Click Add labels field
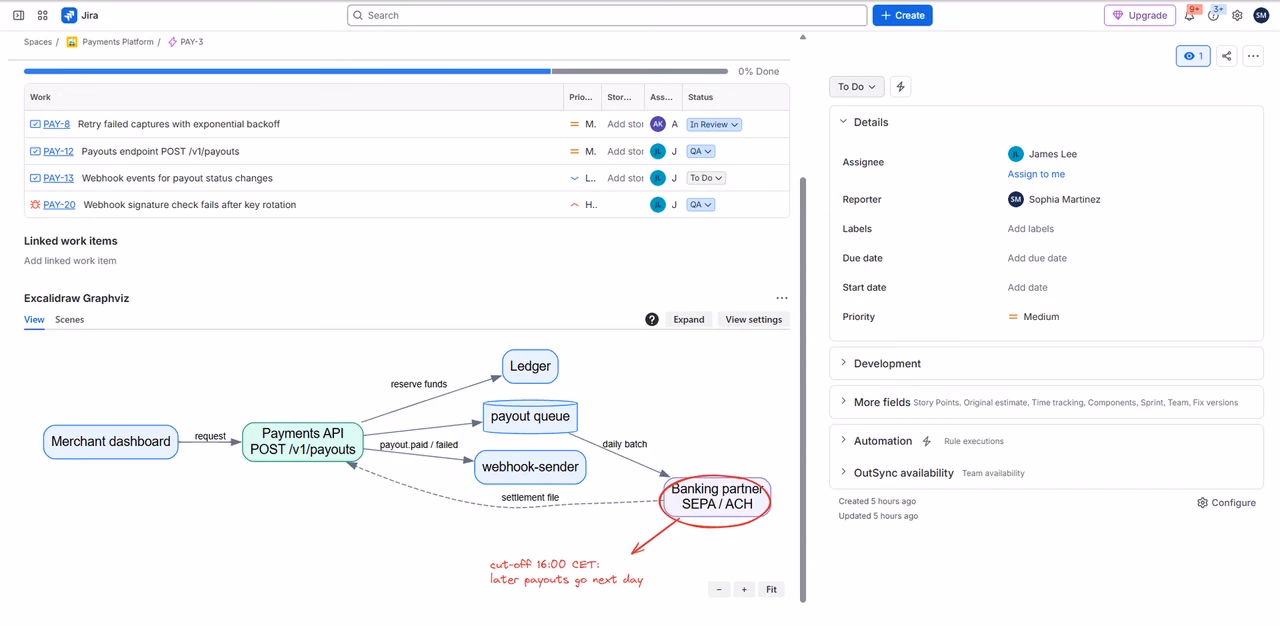 tap(1031, 229)
